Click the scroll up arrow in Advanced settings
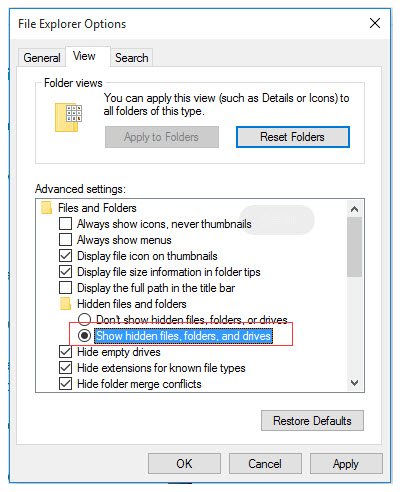Screen dimensions: 400x492 click(355, 209)
